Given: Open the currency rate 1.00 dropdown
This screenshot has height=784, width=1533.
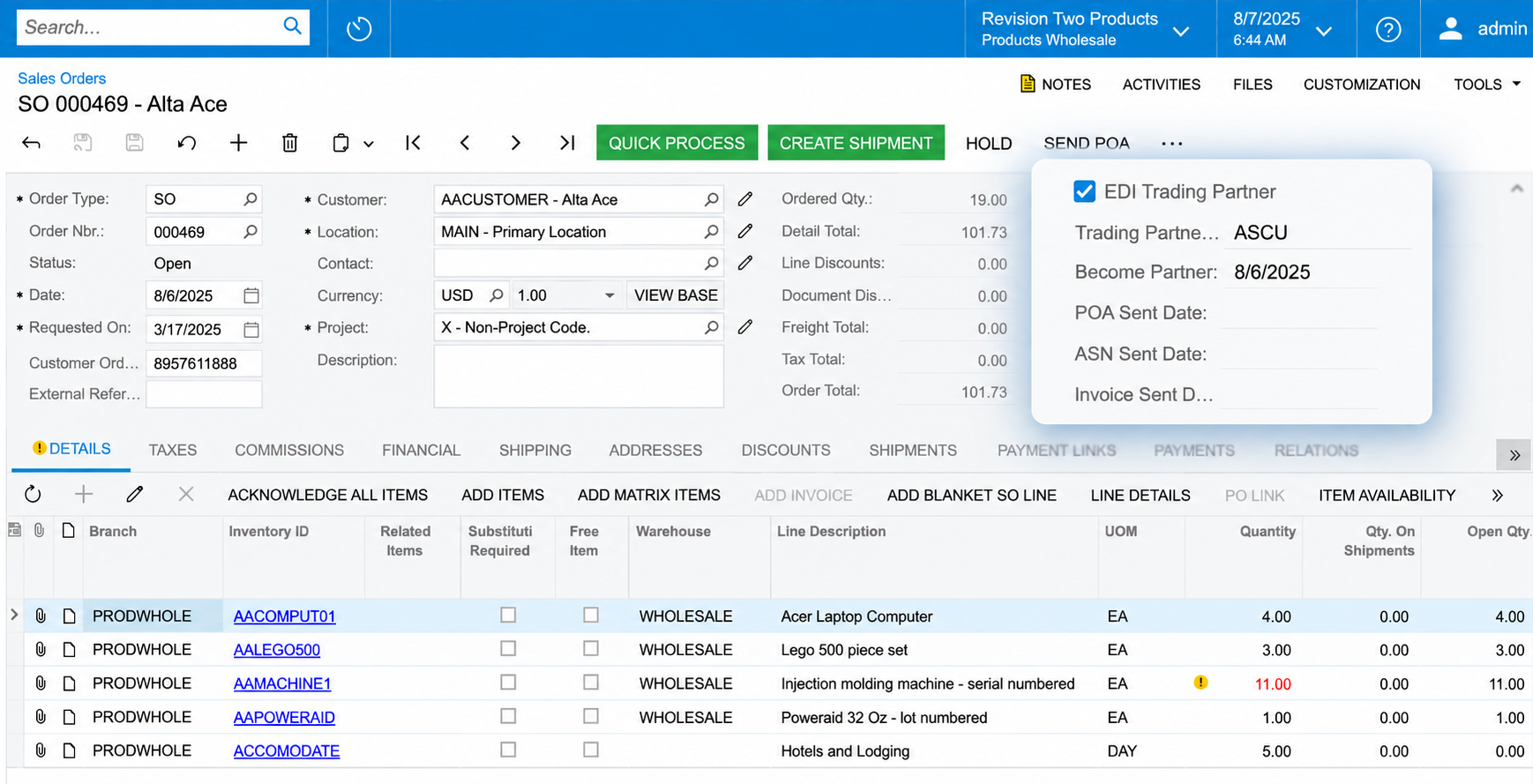Looking at the screenshot, I should coord(609,295).
